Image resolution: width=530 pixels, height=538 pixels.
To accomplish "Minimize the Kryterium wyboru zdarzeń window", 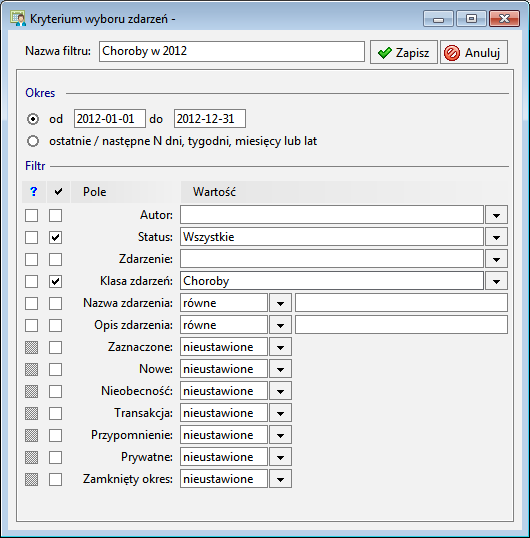I will coord(438,19).
